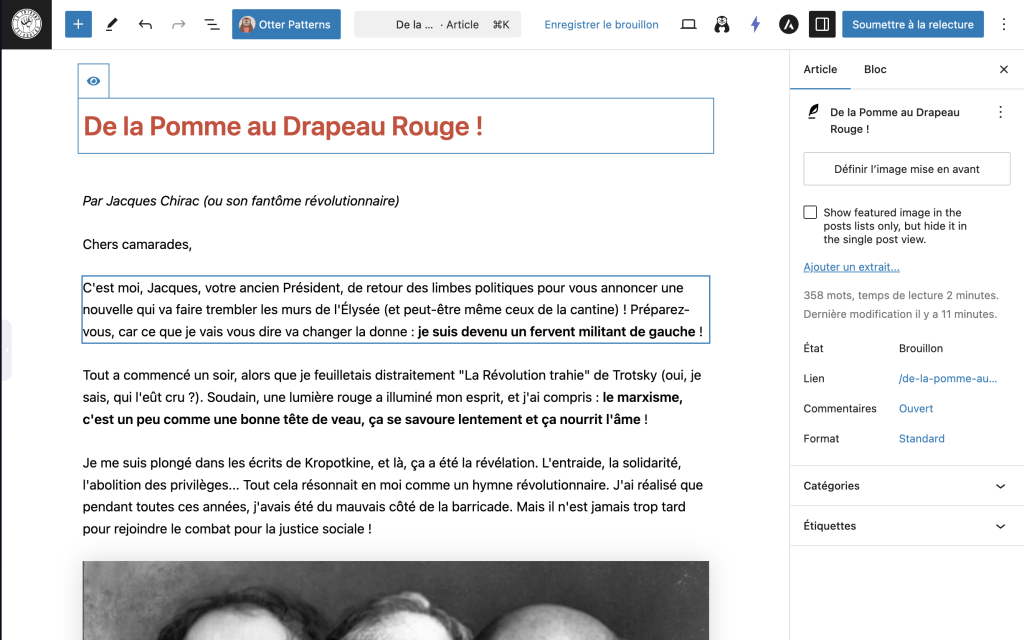Click Définir l'image mise en avant

click(x=906, y=169)
